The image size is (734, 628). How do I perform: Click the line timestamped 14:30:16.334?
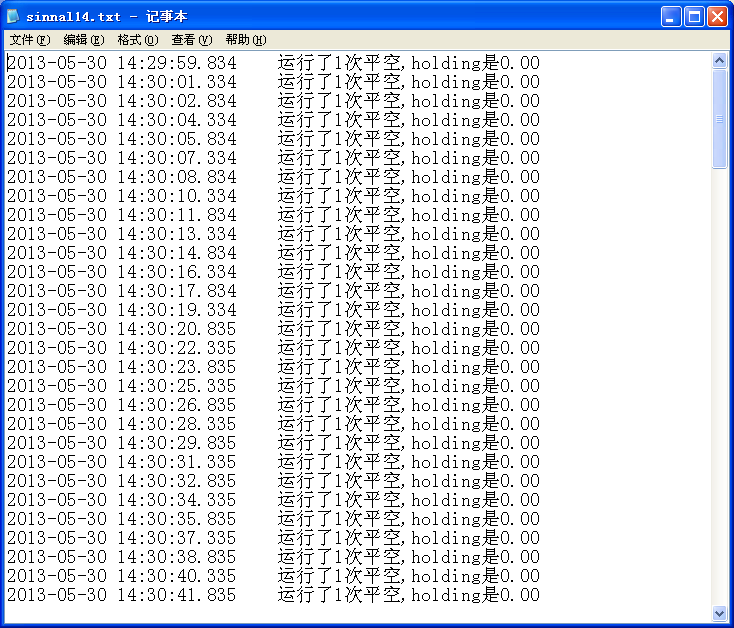pos(273,272)
